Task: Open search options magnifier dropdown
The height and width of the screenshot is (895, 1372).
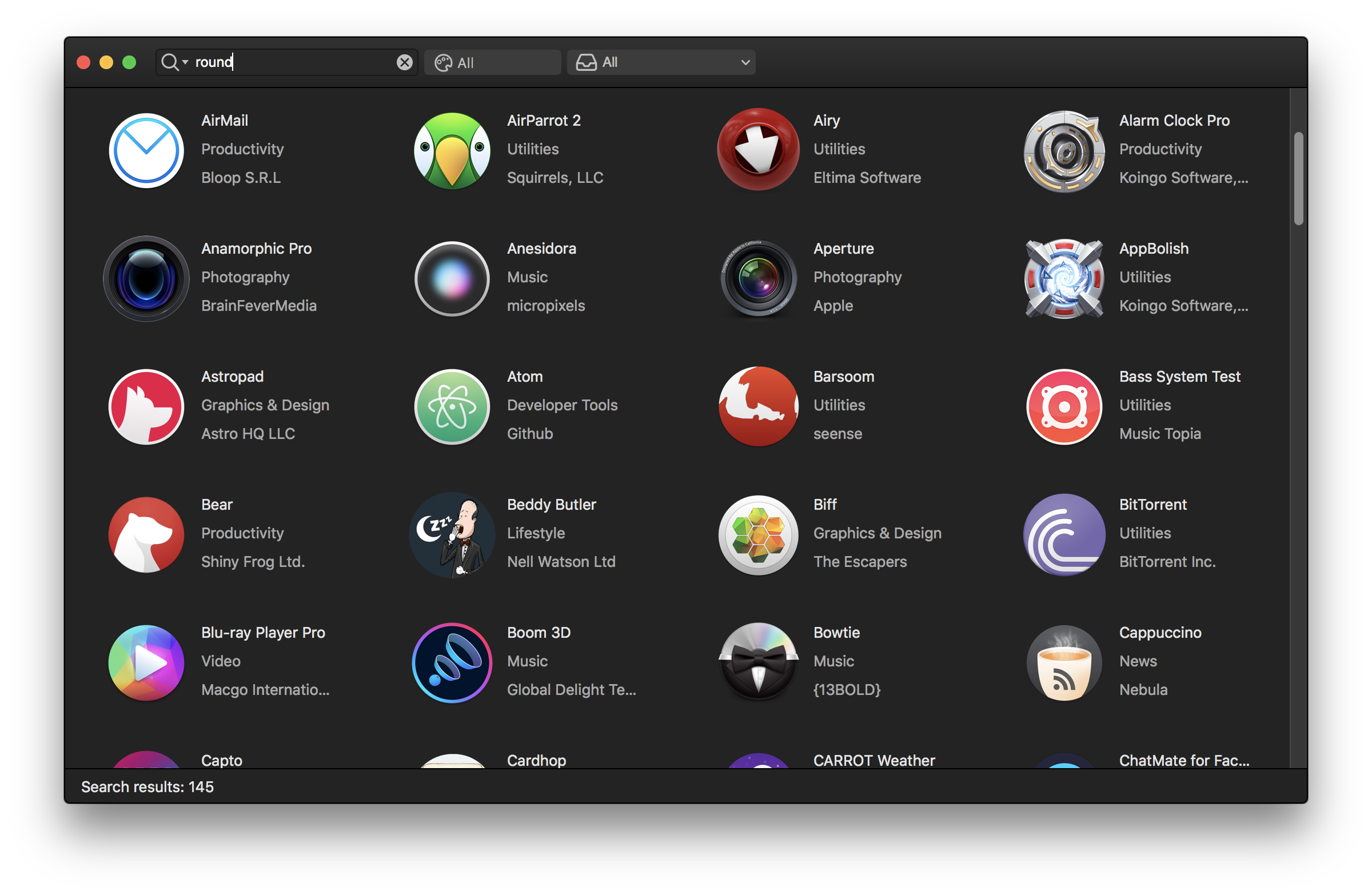Action: tap(175, 62)
